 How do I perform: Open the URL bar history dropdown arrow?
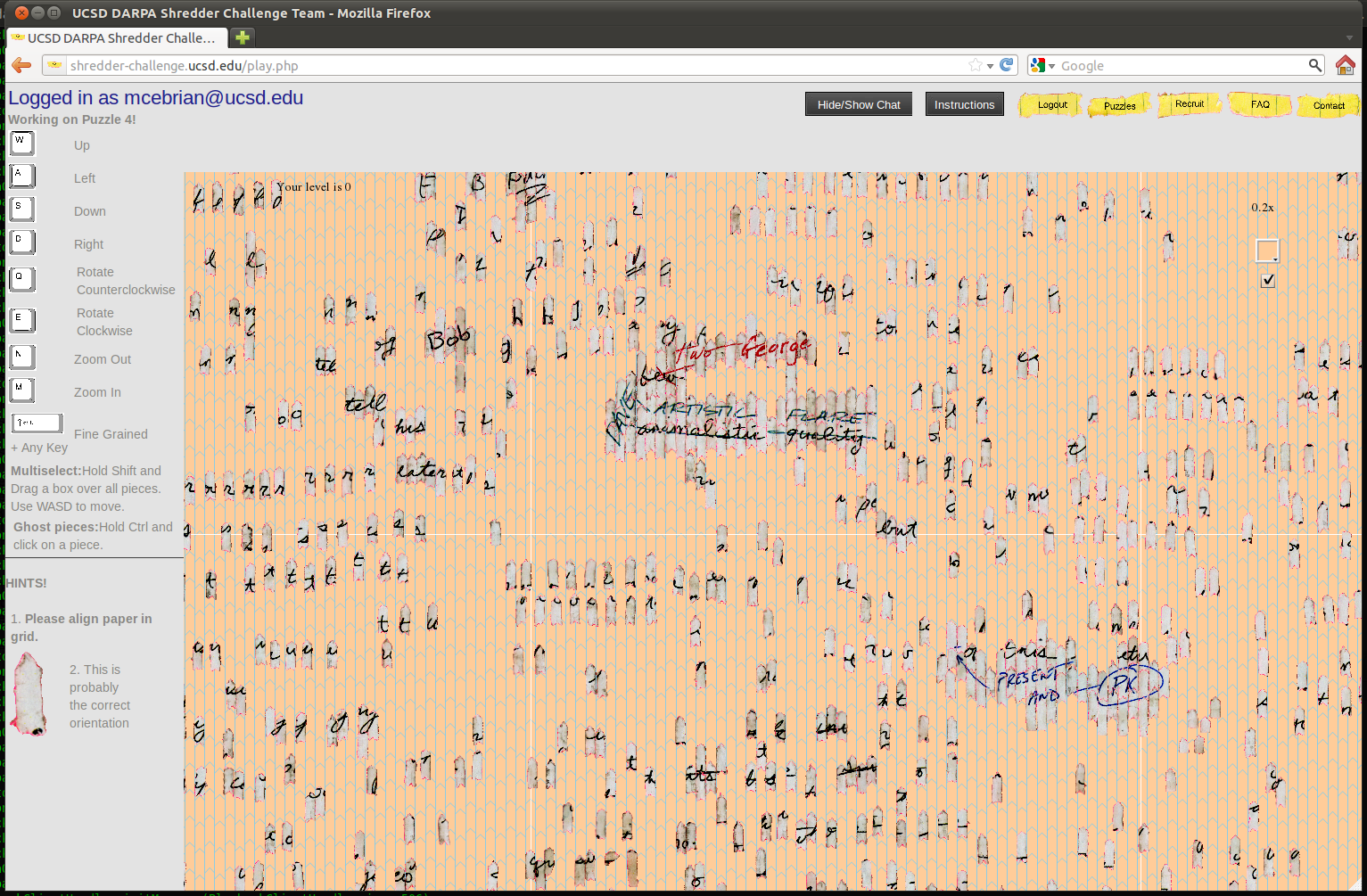coord(991,66)
